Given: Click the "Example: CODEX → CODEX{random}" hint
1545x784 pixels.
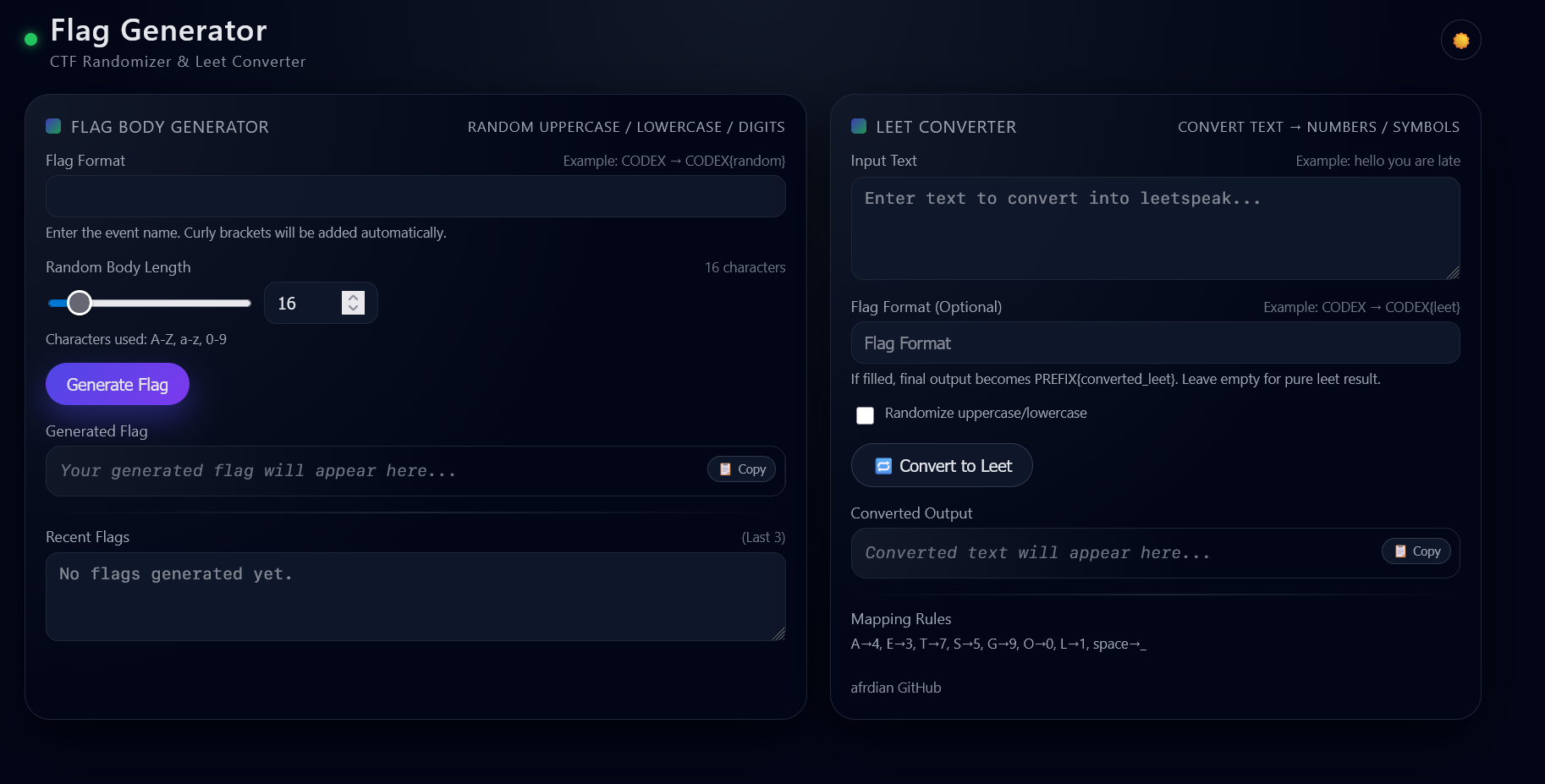Looking at the screenshot, I should (x=674, y=161).
